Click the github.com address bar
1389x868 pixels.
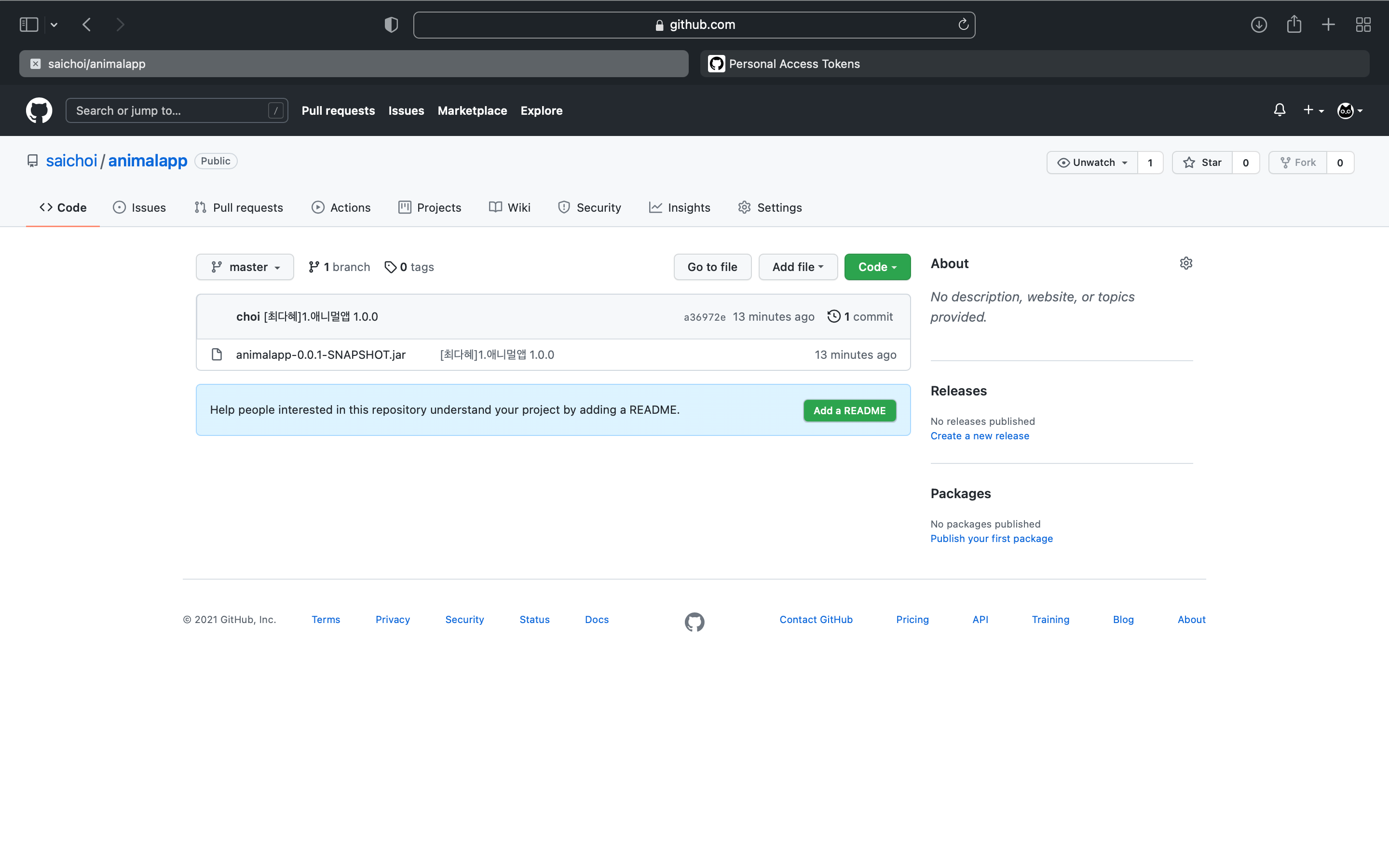(694, 25)
